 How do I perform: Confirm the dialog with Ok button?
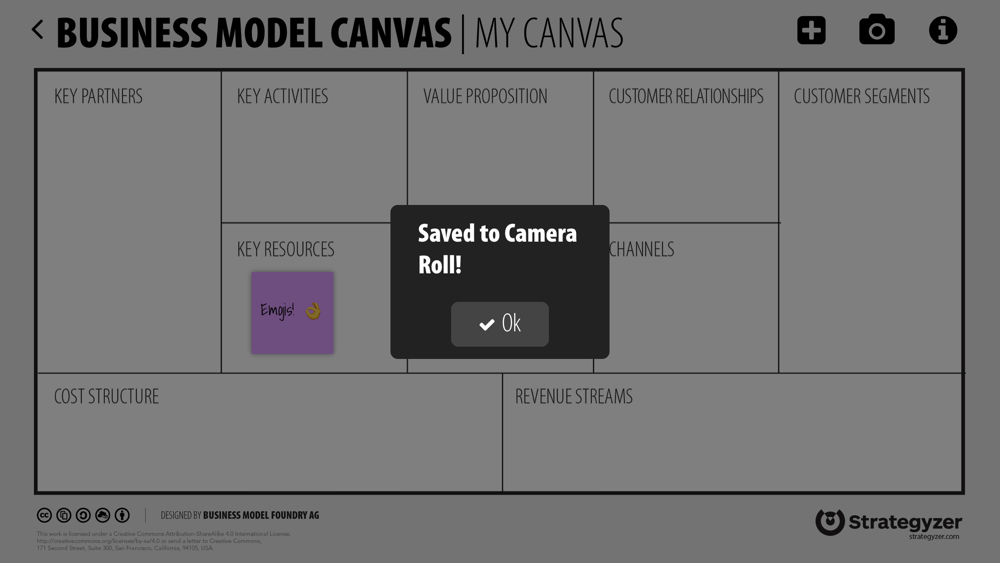(499, 324)
